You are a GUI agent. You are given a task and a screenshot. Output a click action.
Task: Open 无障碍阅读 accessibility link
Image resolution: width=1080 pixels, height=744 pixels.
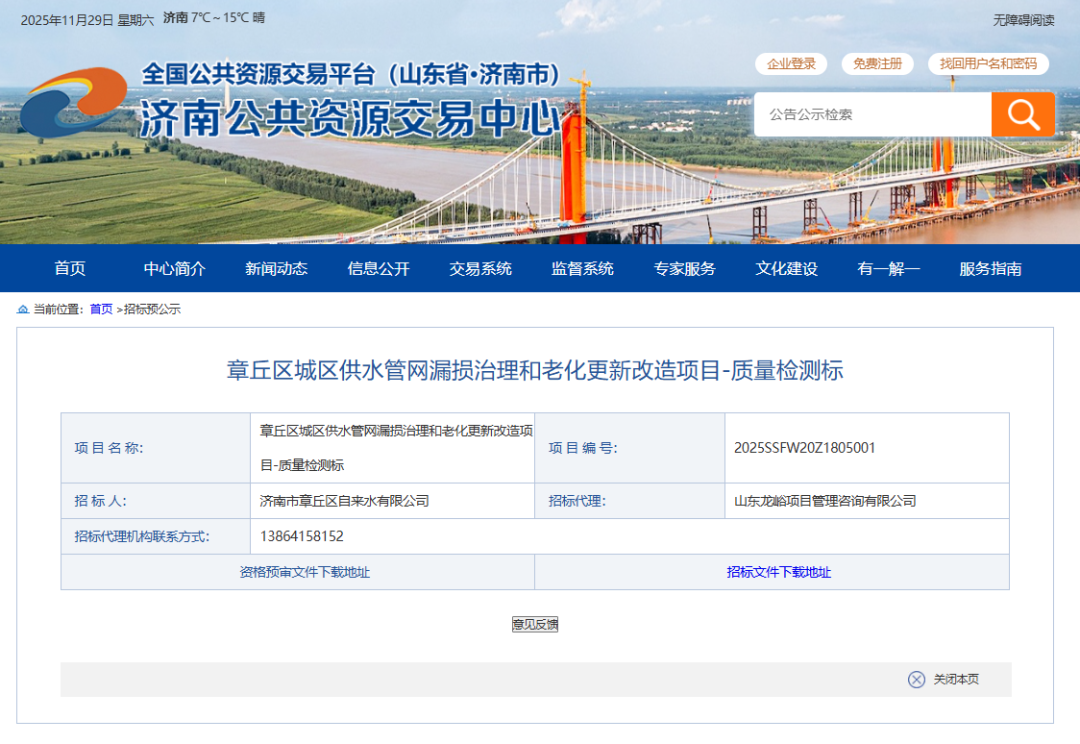(1023, 20)
